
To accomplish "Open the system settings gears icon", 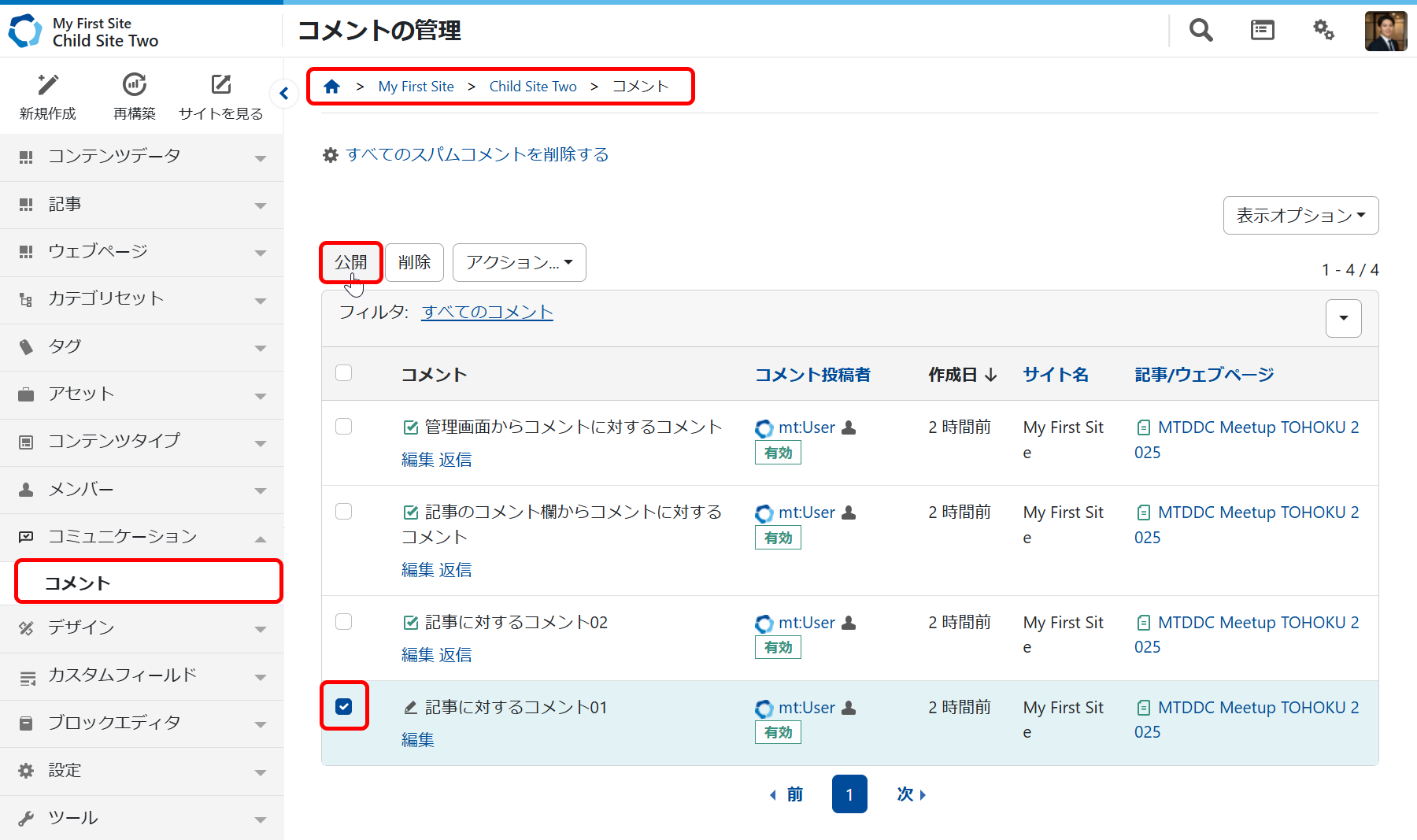I will tap(1323, 31).
